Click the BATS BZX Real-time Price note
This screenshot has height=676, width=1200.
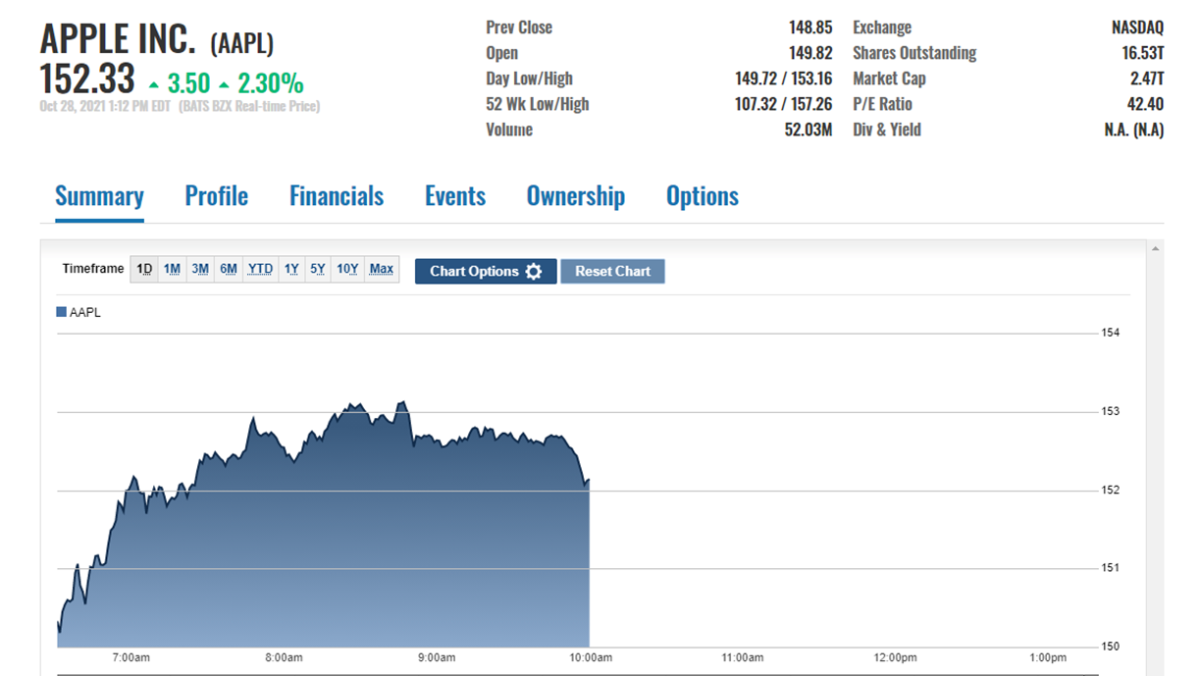pos(249,107)
